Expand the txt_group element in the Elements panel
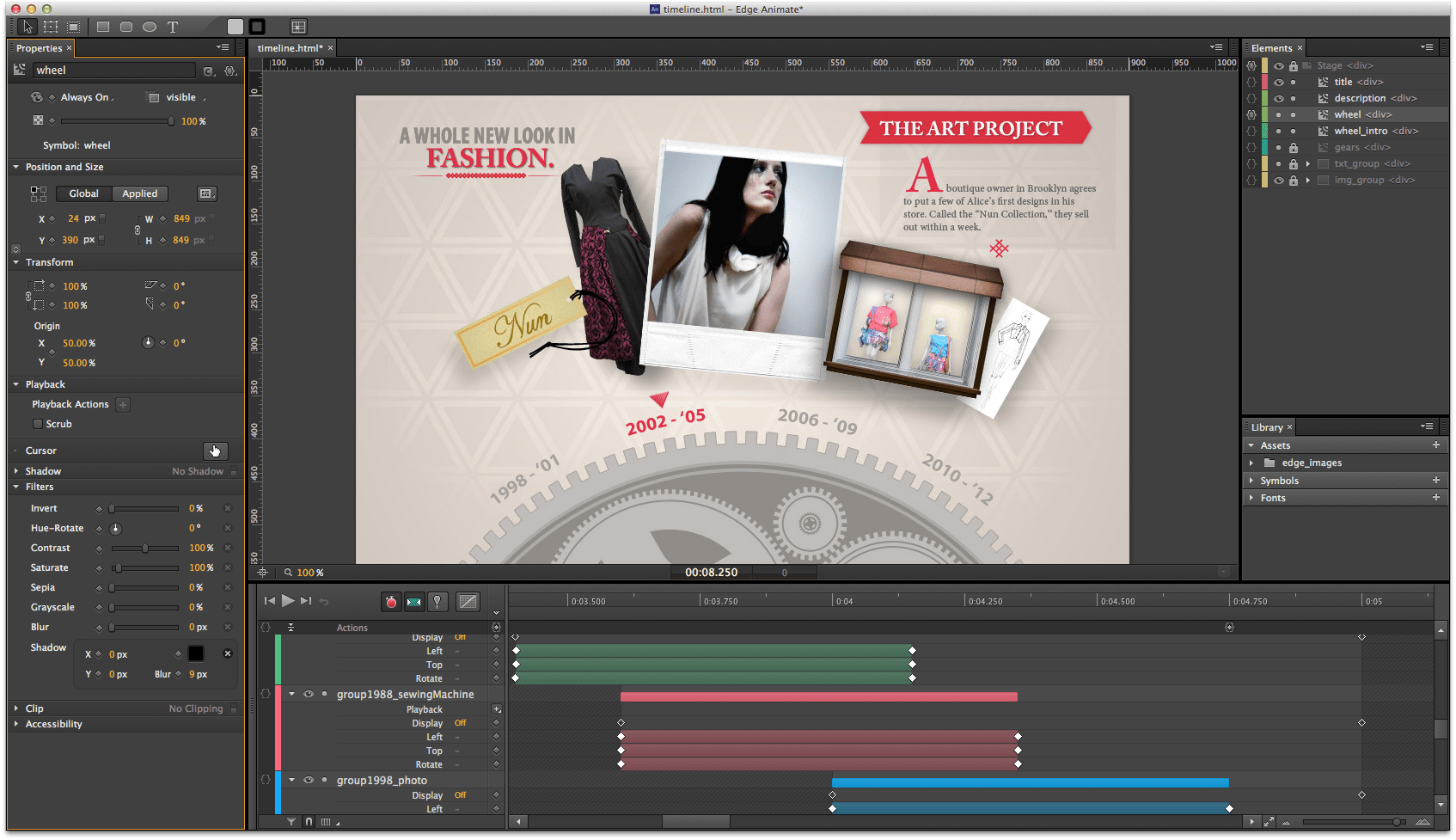 (1307, 162)
